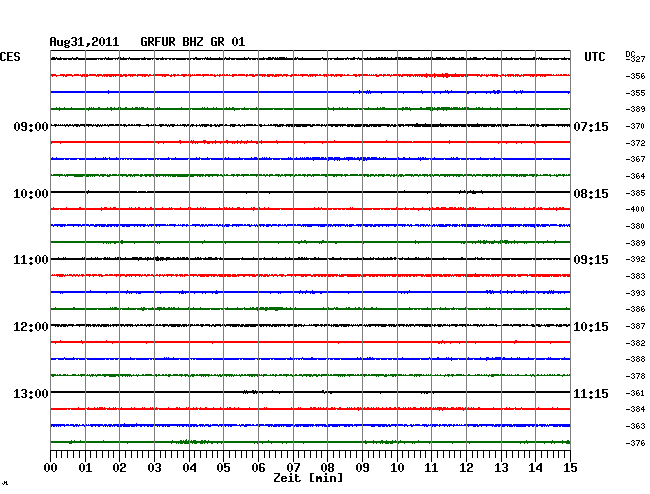Select the black seismic trace in the 13:00 row

pyautogui.click(x=310, y=392)
